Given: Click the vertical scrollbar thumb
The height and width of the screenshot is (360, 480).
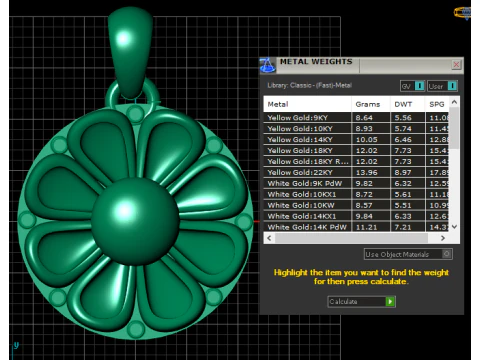Looking at the screenshot, I should [454, 128].
